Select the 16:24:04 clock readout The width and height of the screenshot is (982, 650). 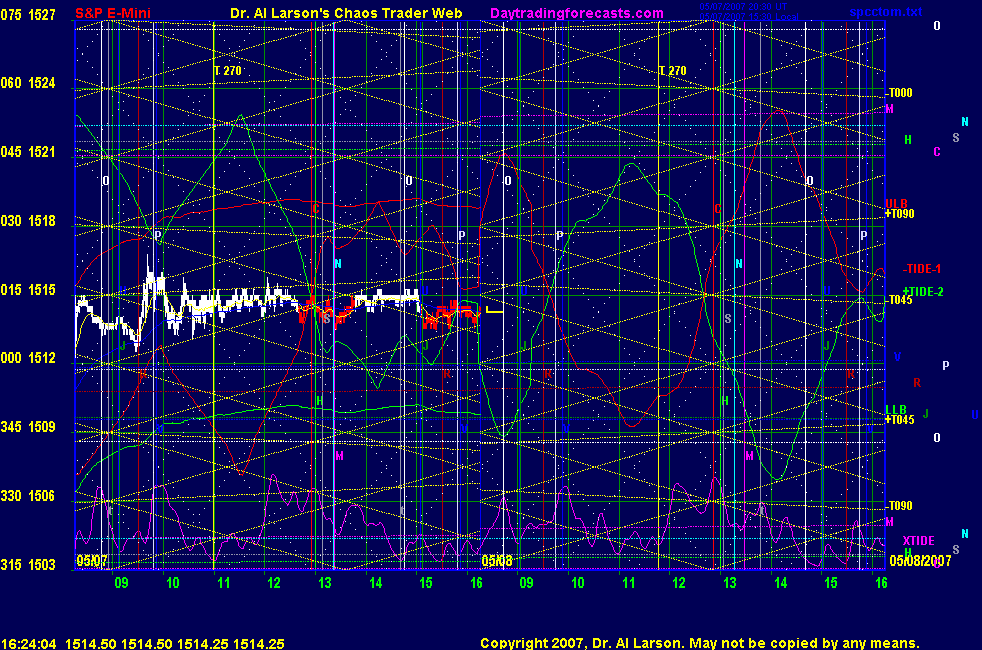(x=29, y=644)
